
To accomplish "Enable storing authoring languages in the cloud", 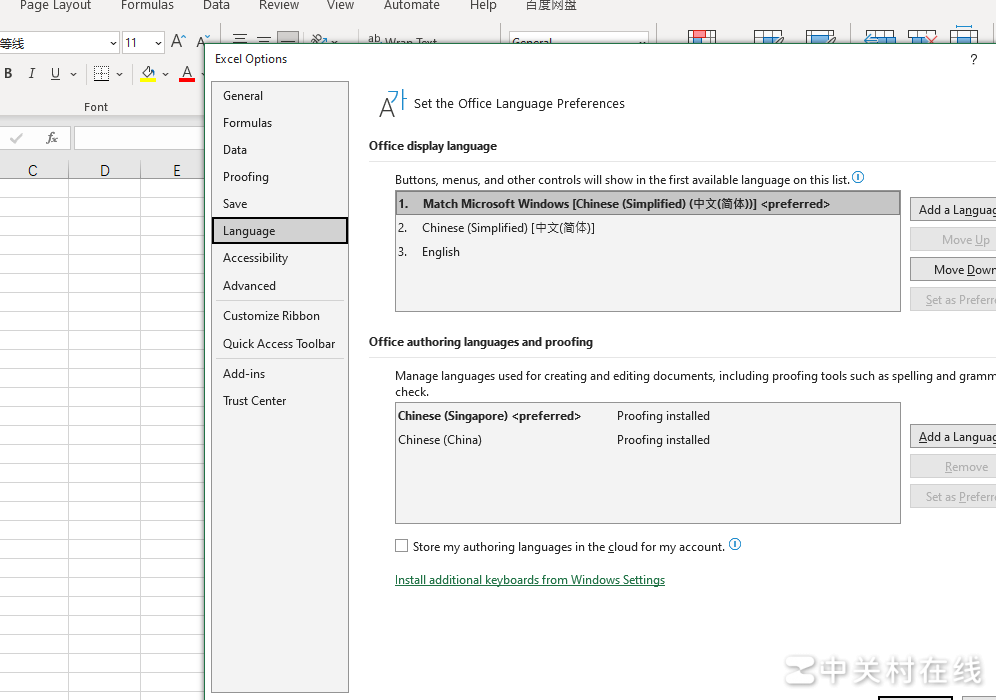I will 402,546.
